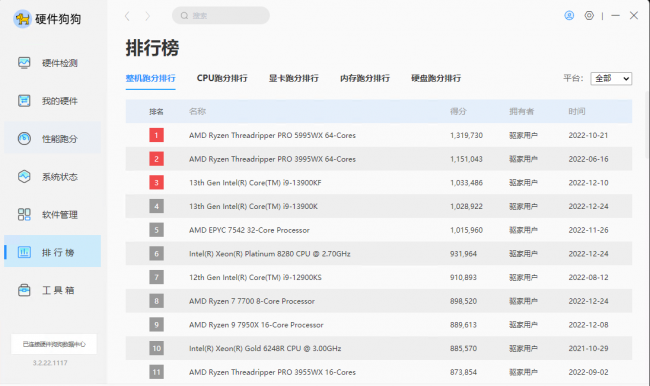Open 我的硬件 sidebar icon
This screenshot has width=650, height=386.
point(24,101)
